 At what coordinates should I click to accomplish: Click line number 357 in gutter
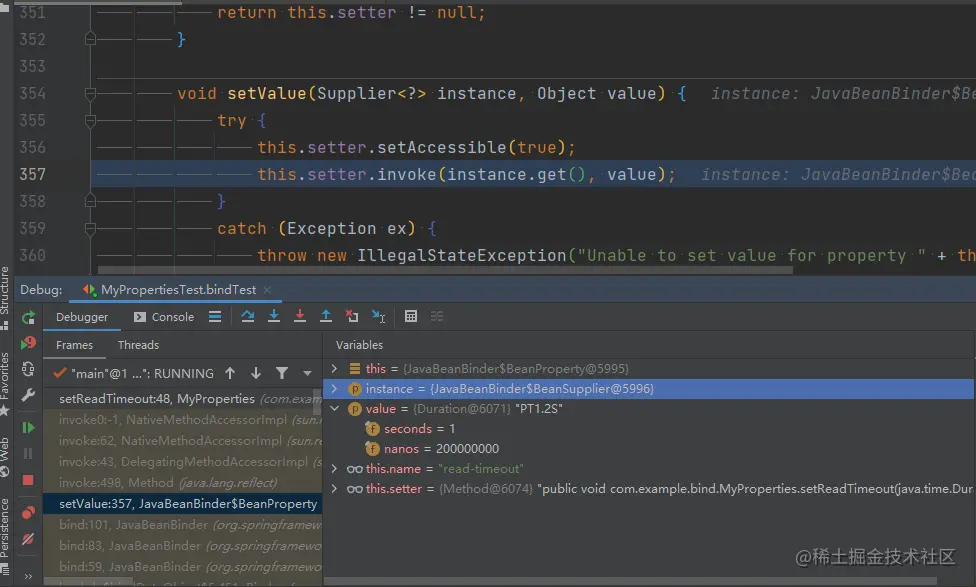(x=32, y=174)
